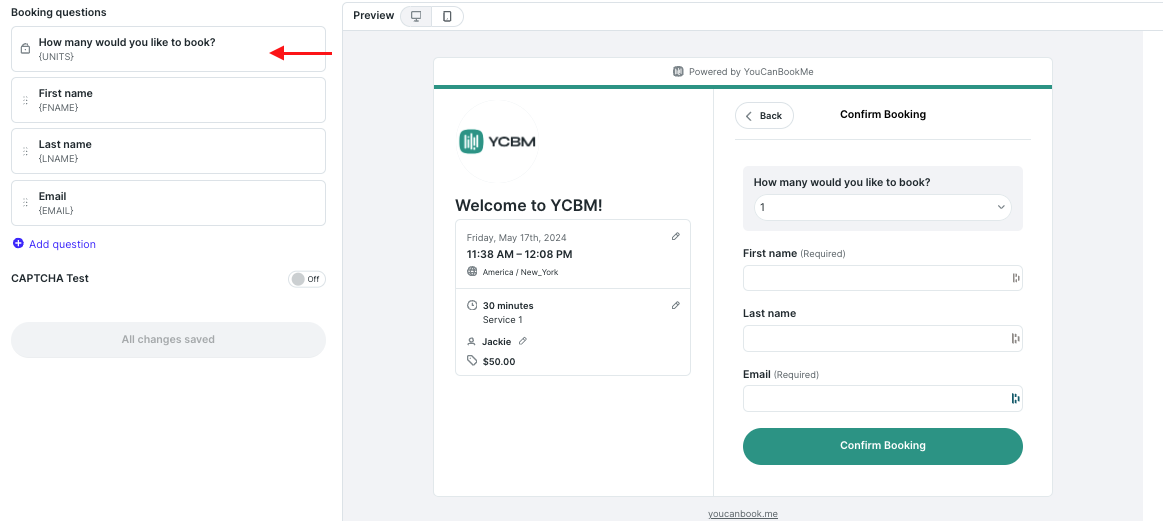The image size is (1163, 521).
Task: Click the All changes saved button
Action: click(x=168, y=340)
